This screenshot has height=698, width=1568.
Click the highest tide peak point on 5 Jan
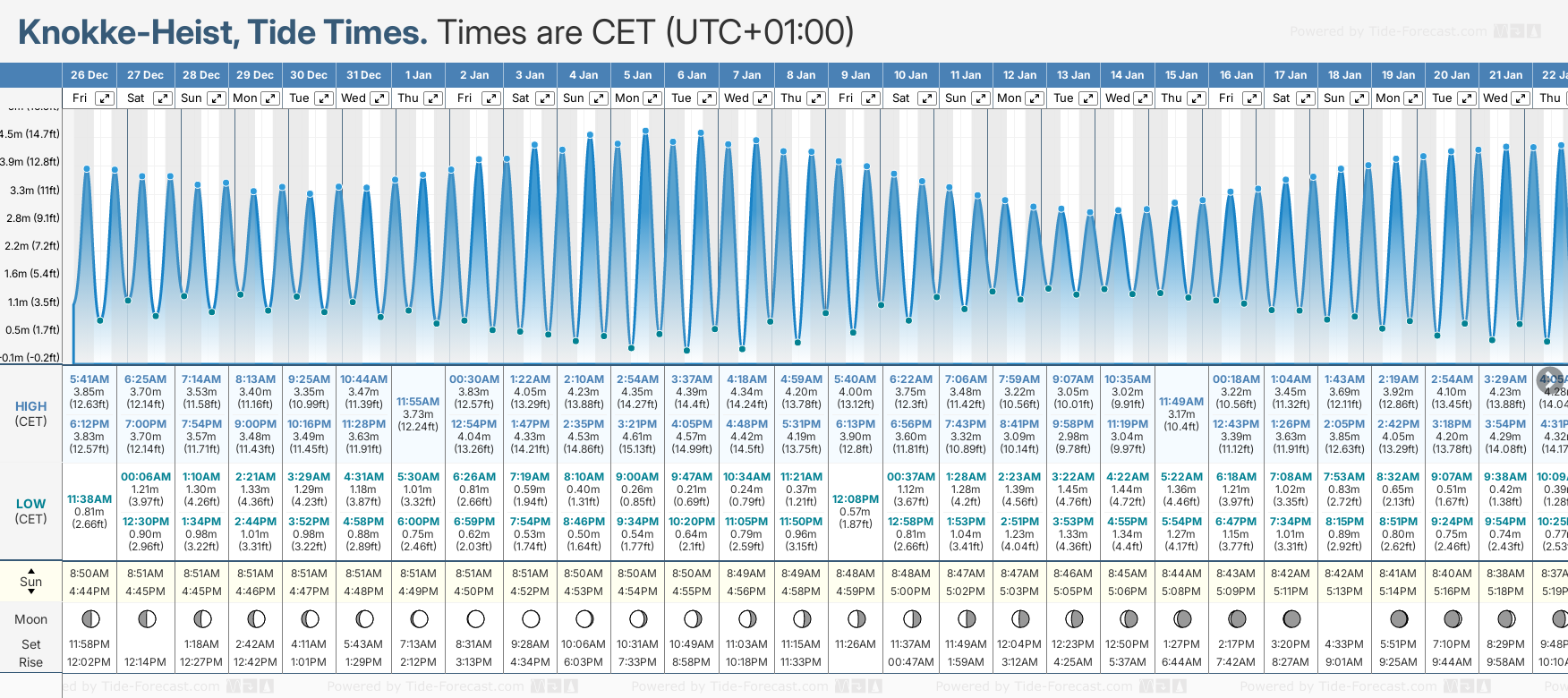coord(645,131)
